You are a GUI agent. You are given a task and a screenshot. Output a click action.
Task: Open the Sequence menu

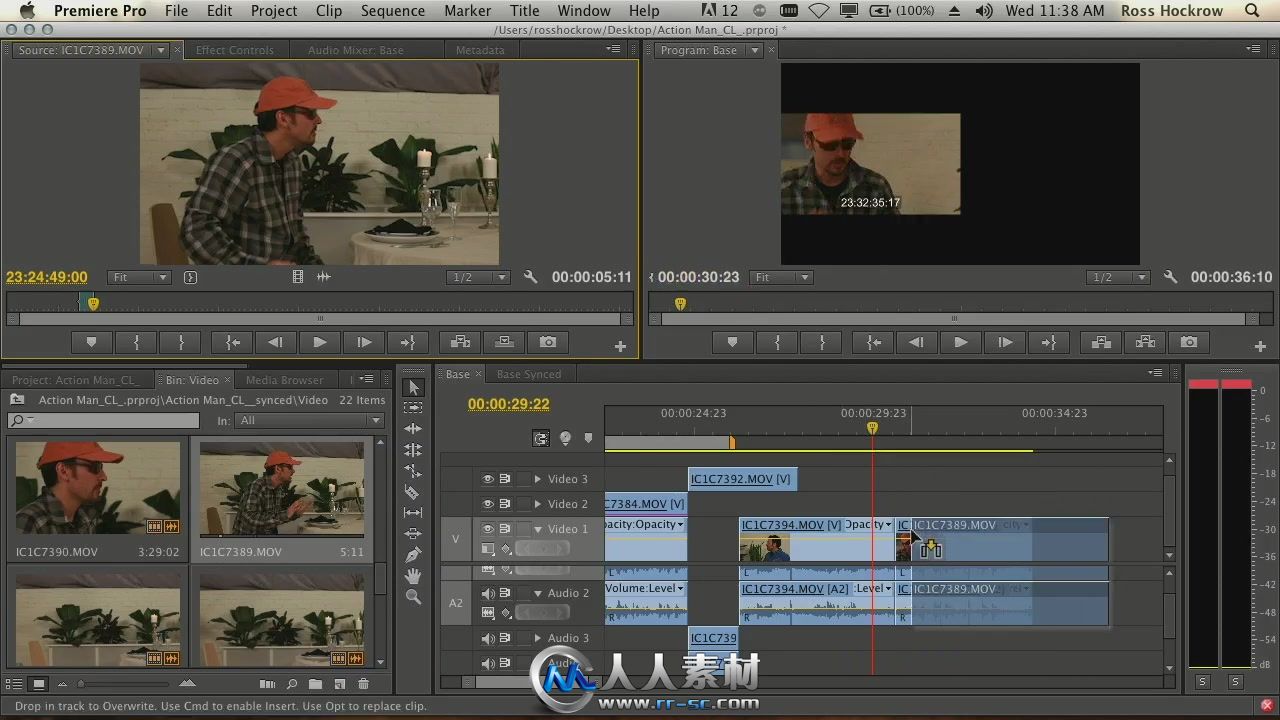point(392,11)
